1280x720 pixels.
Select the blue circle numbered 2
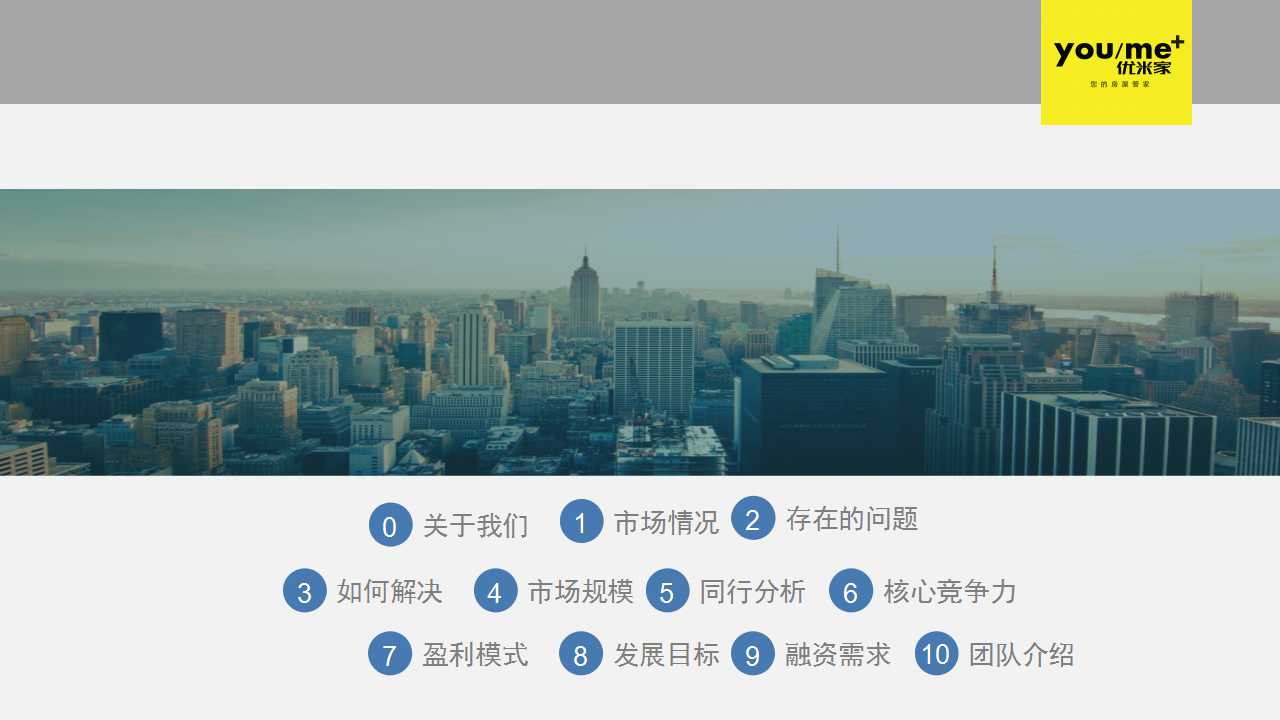pos(753,519)
